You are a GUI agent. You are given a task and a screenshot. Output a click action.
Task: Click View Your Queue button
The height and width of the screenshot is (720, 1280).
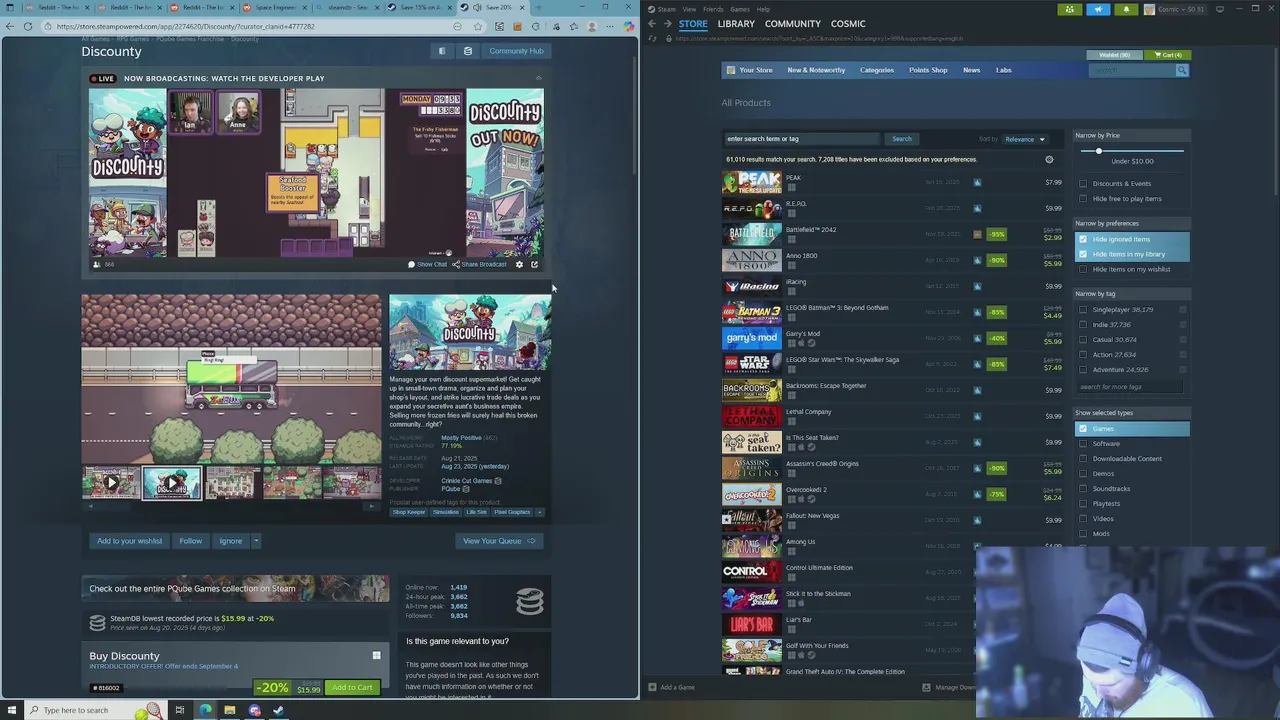[x=499, y=541]
